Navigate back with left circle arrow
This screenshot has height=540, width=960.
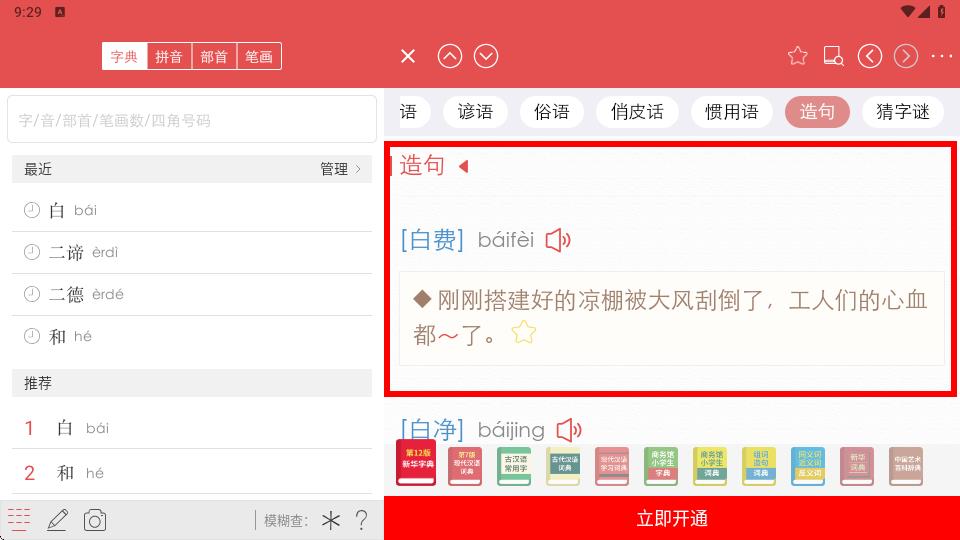[869, 56]
